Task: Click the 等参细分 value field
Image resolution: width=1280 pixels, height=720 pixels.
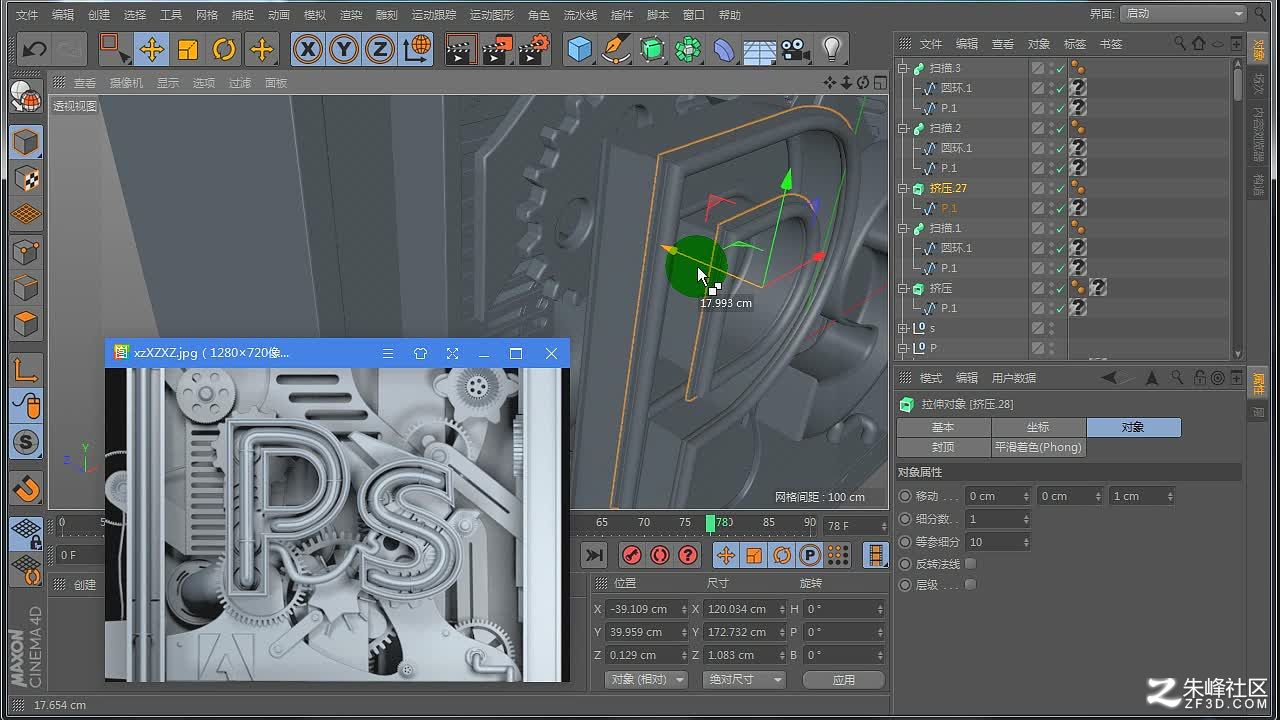Action: [x=997, y=542]
